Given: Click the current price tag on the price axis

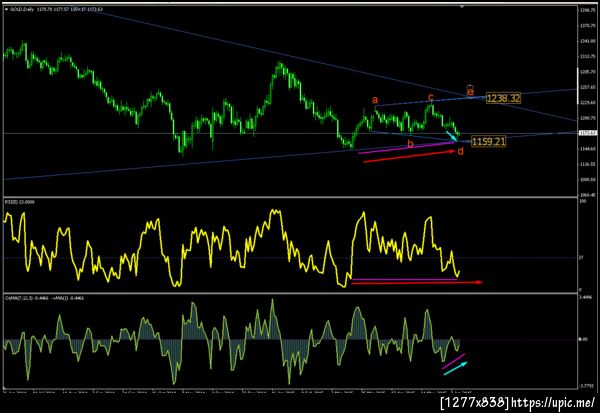Looking at the screenshot, I should (588, 133).
